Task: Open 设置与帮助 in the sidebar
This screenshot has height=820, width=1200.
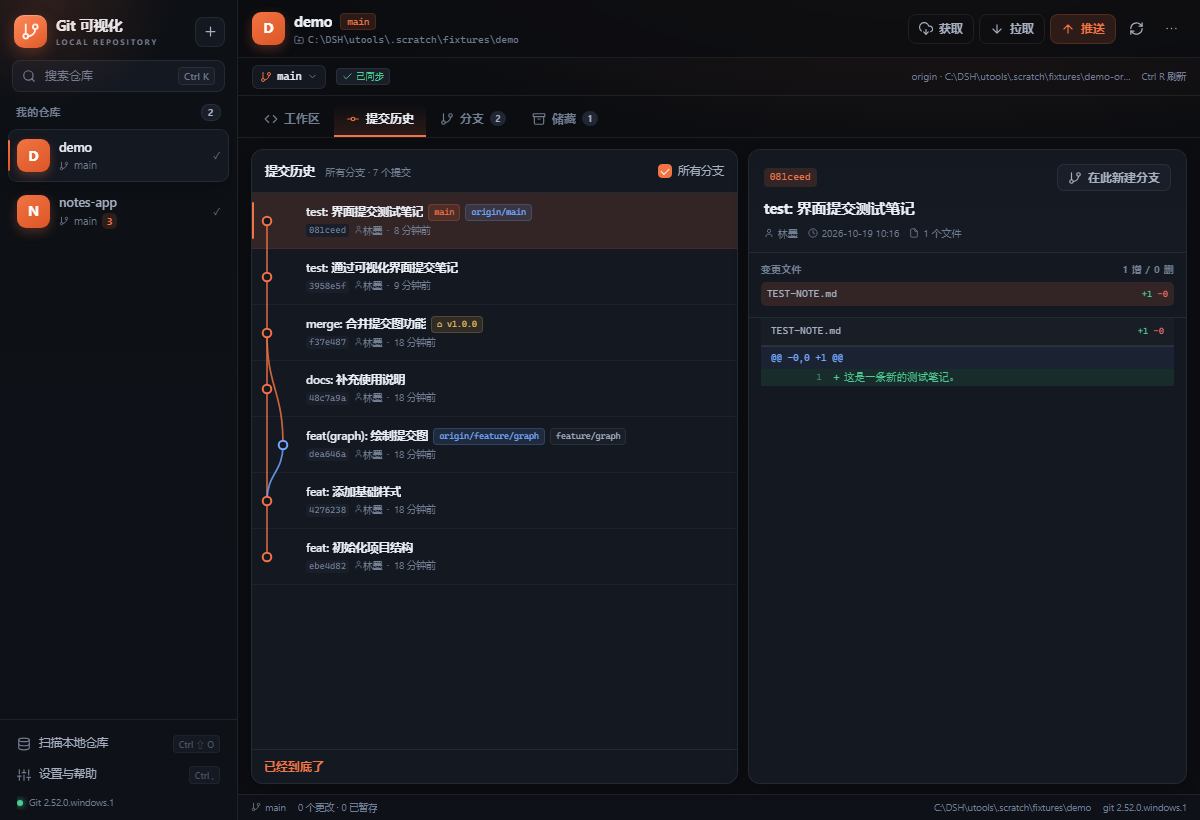Action: [118, 774]
